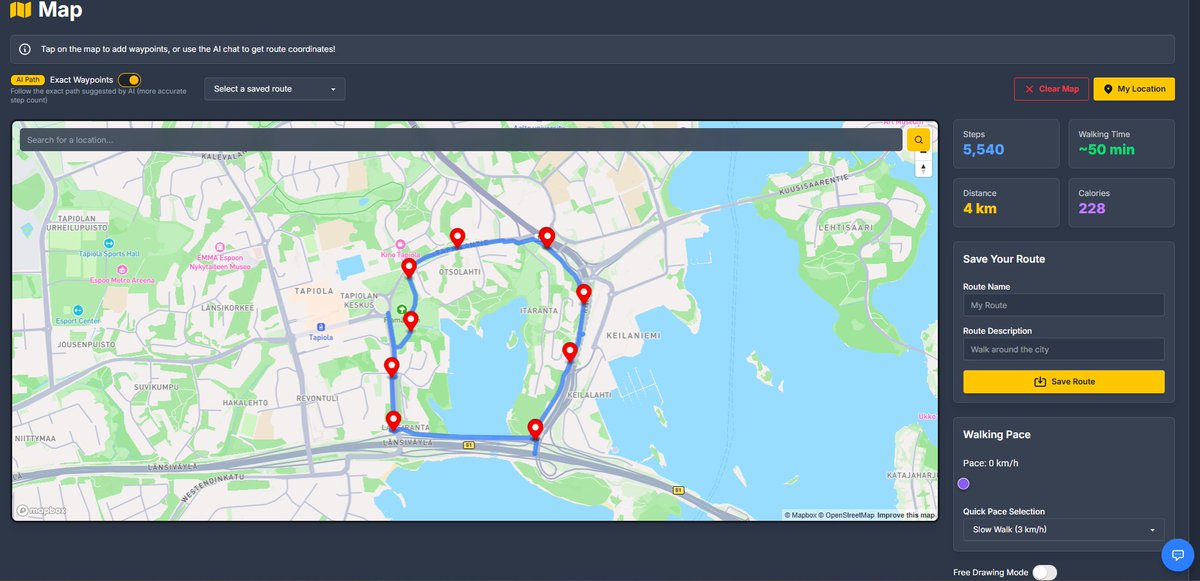Click the yellow Map logo icon in the header
Image resolution: width=1200 pixels, height=581 pixels.
click(x=19, y=11)
